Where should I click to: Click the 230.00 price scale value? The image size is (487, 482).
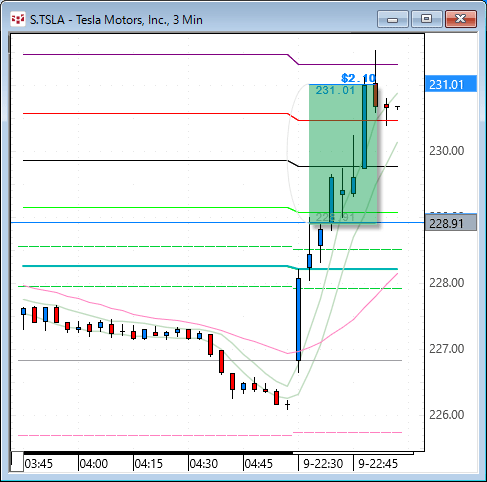point(446,151)
